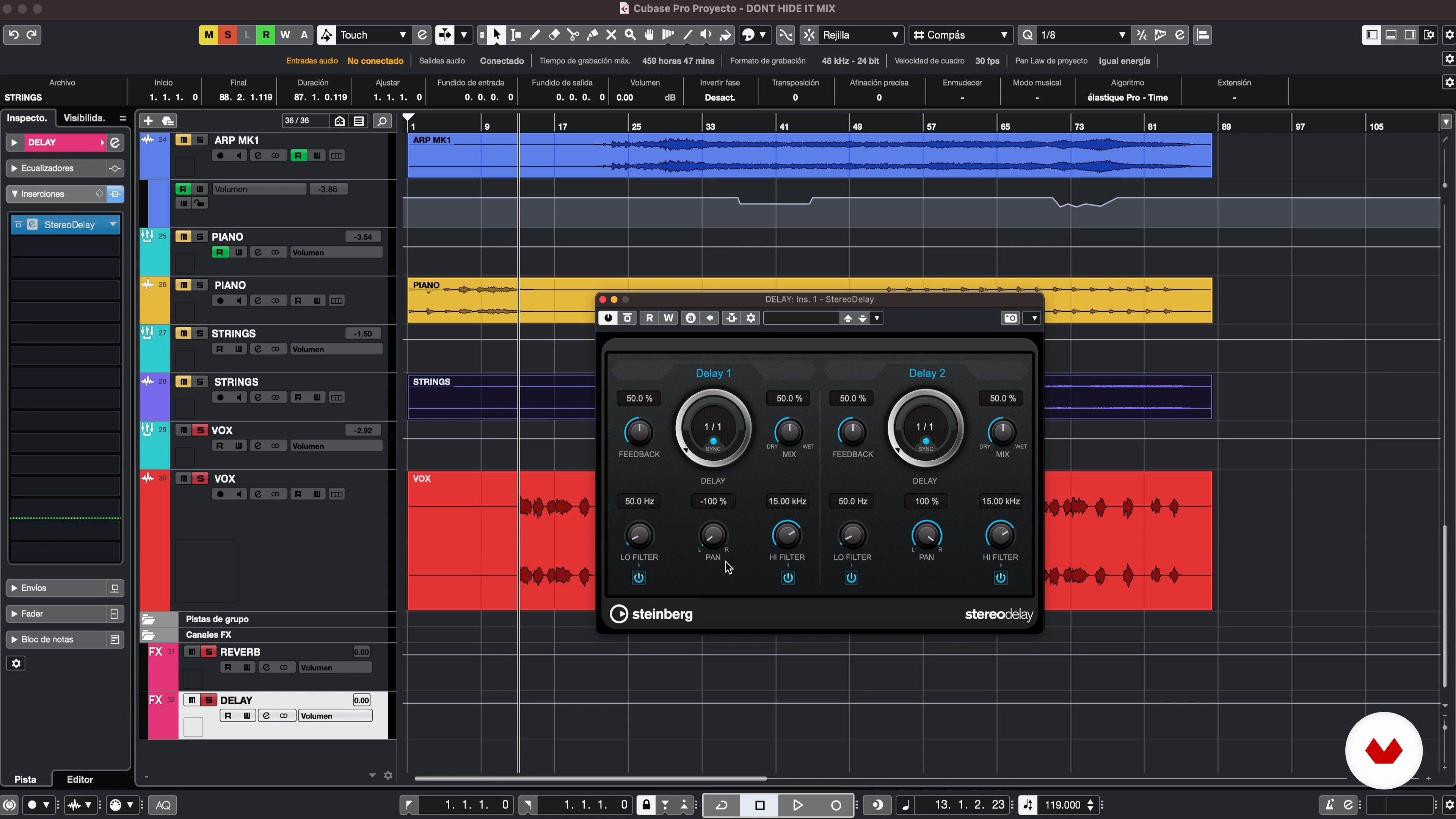Image resolution: width=1456 pixels, height=819 pixels.
Task: Open track search magnifier in track list
Action: [x=382, y=121]
